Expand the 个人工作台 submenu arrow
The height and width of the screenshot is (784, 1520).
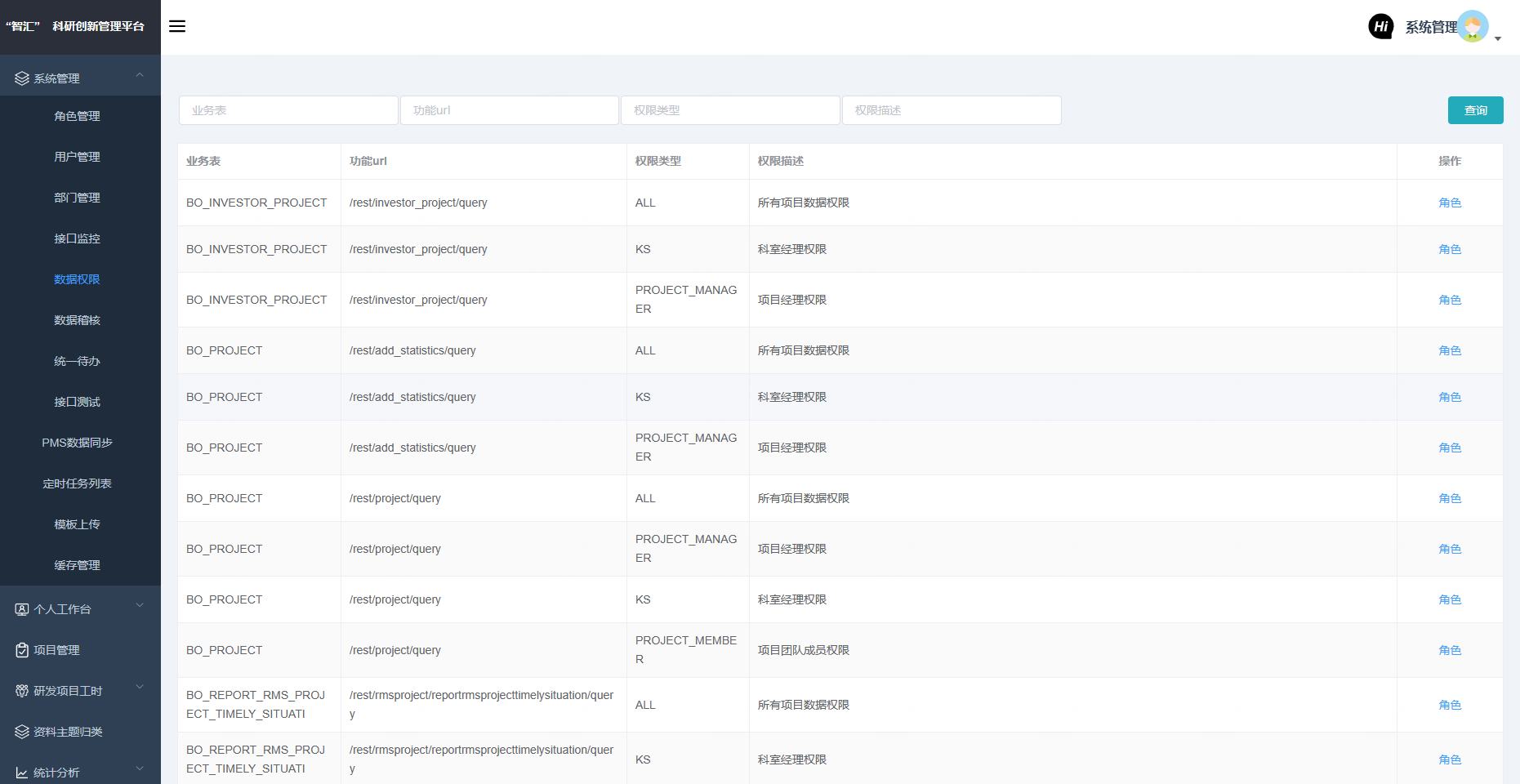[x=140, y=606]
